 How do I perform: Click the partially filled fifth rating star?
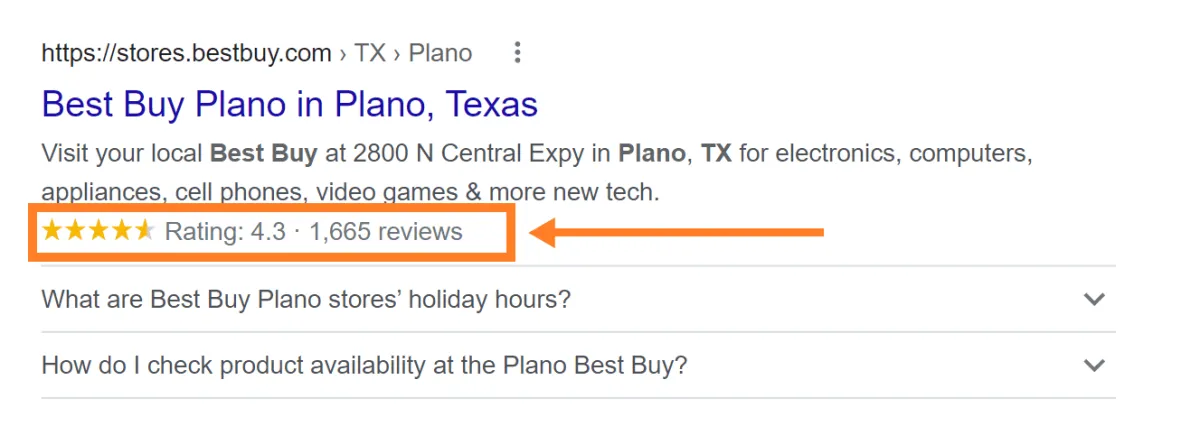click(144, 232)
